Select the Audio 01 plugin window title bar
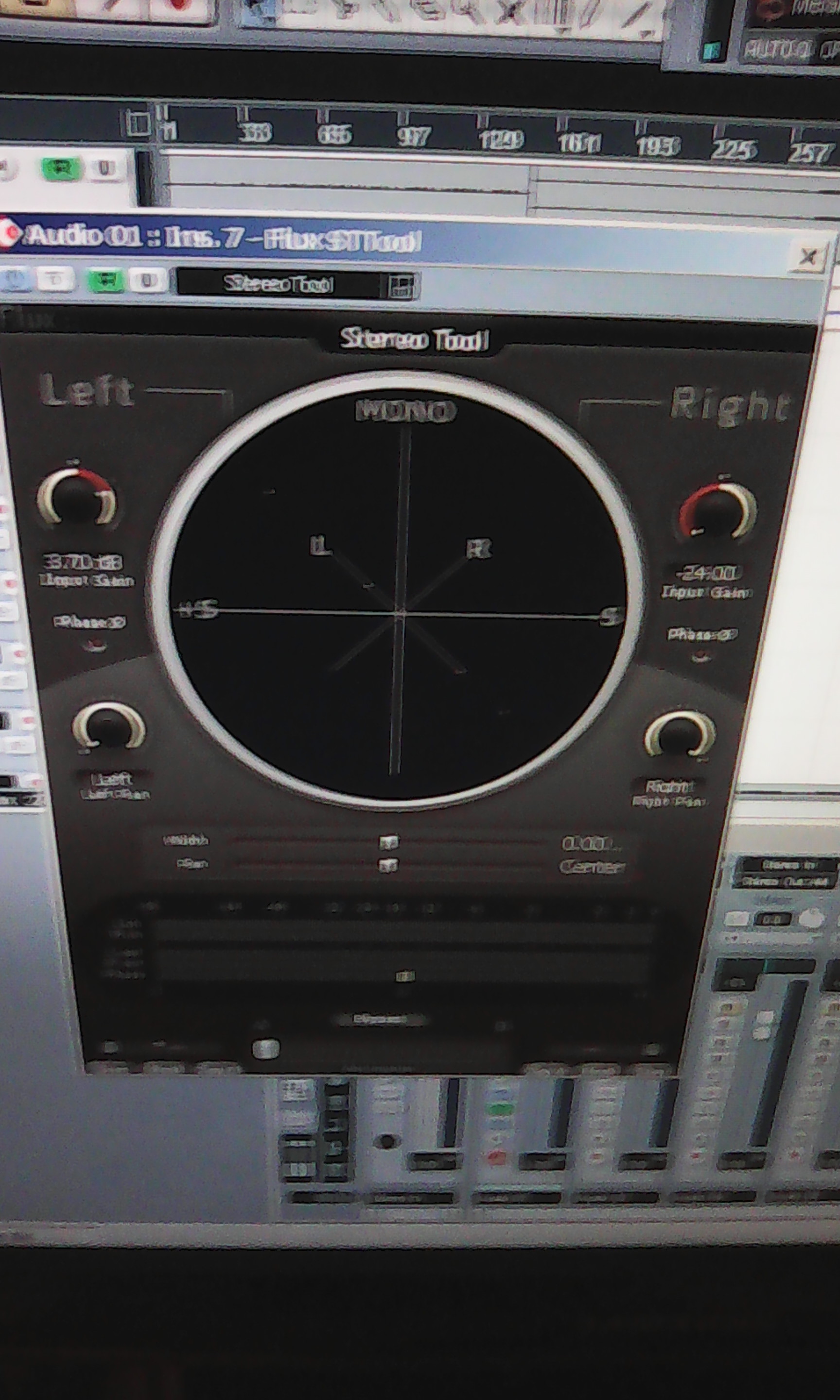This screenshot has height=1400, width=840. pyautogui.click(x=227, y=241)
